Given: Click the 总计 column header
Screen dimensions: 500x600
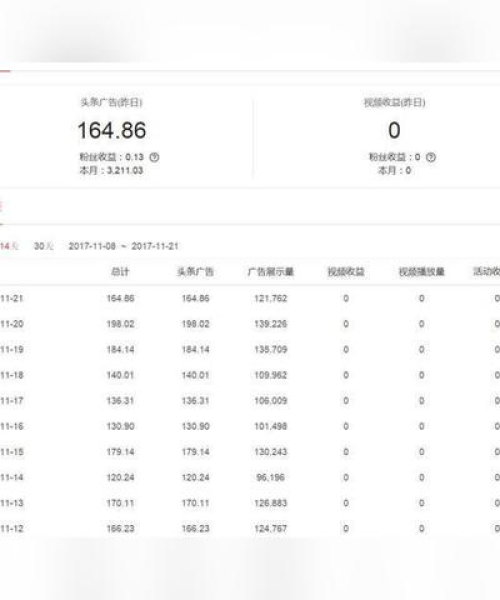Looking at the screenshot, I should coord(120,272).
